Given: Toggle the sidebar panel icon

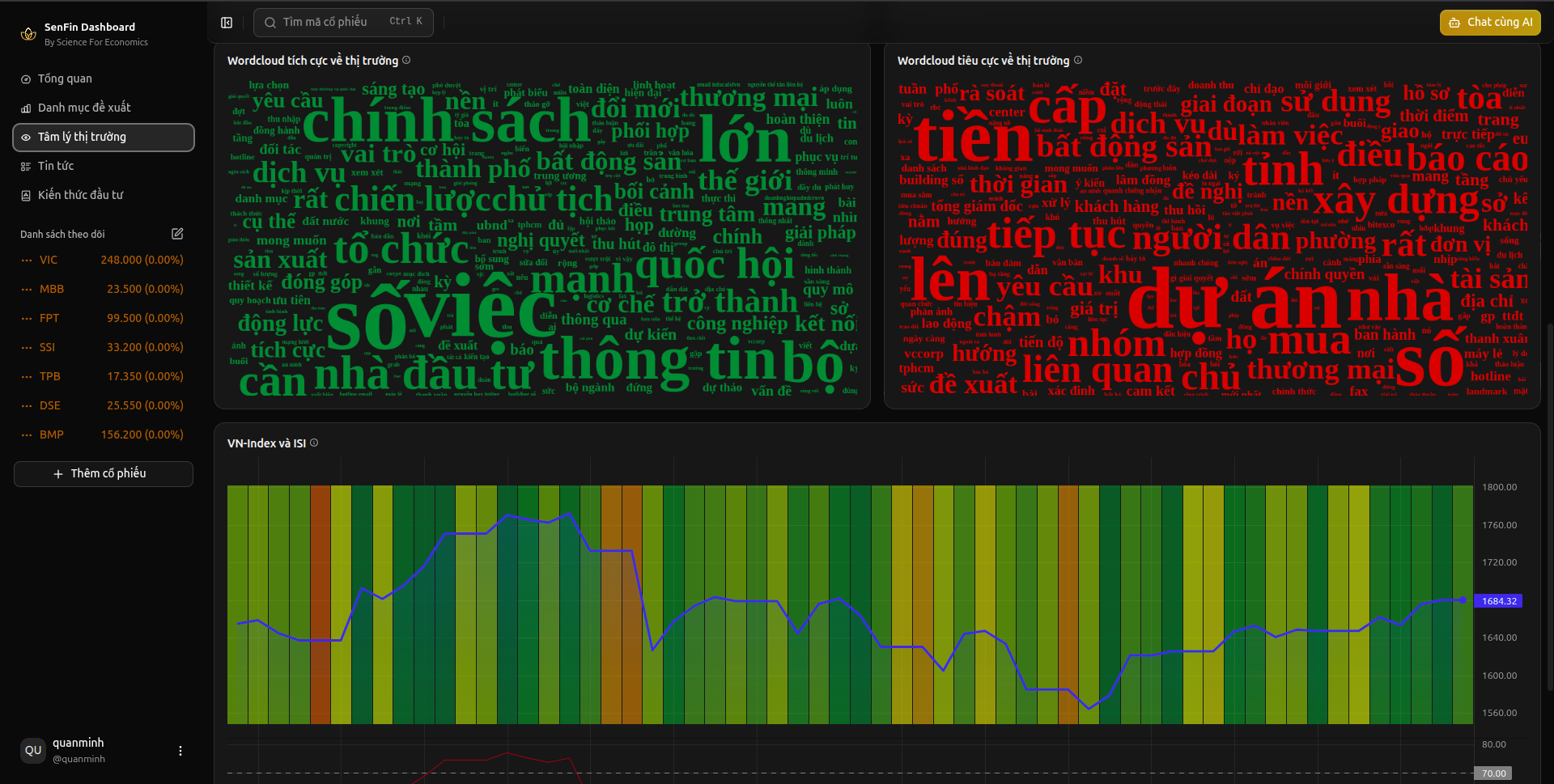Looking at the screenshot, I should pyautogui.click(x=227, y=23).
